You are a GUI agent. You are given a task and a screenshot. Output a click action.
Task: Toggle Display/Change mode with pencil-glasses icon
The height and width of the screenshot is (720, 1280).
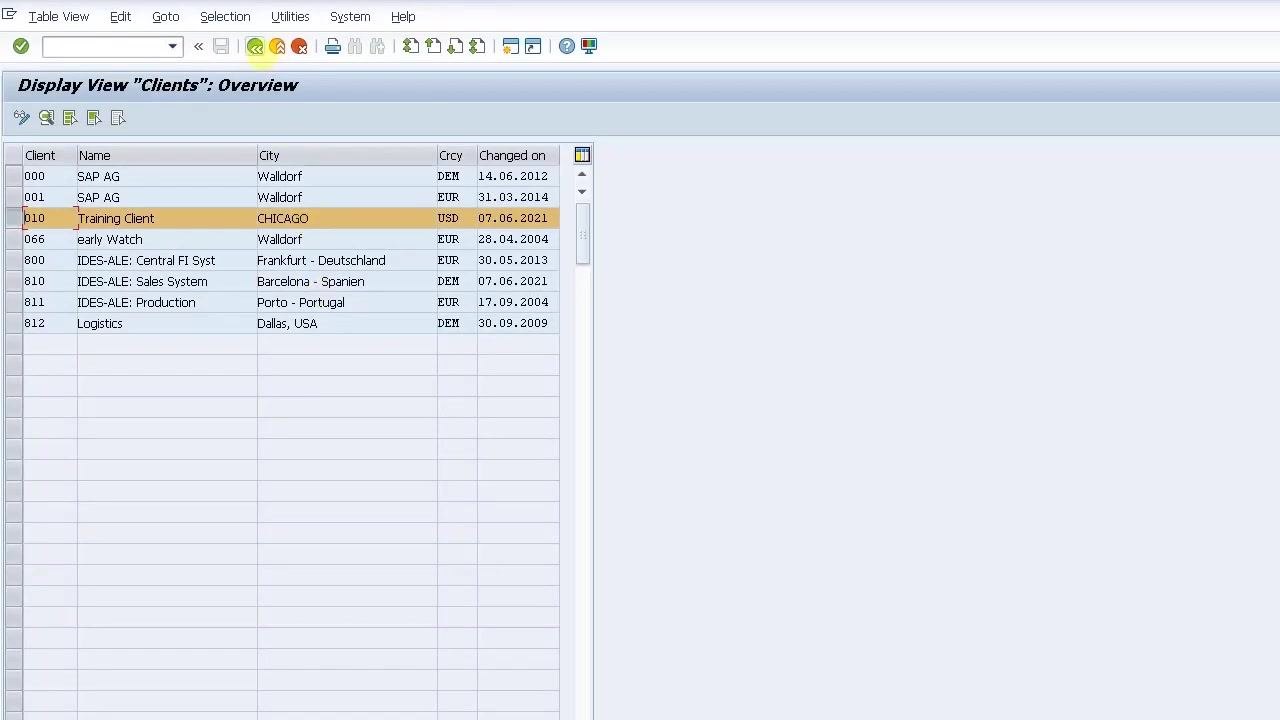pyautogui.click(x=22, y=118)
